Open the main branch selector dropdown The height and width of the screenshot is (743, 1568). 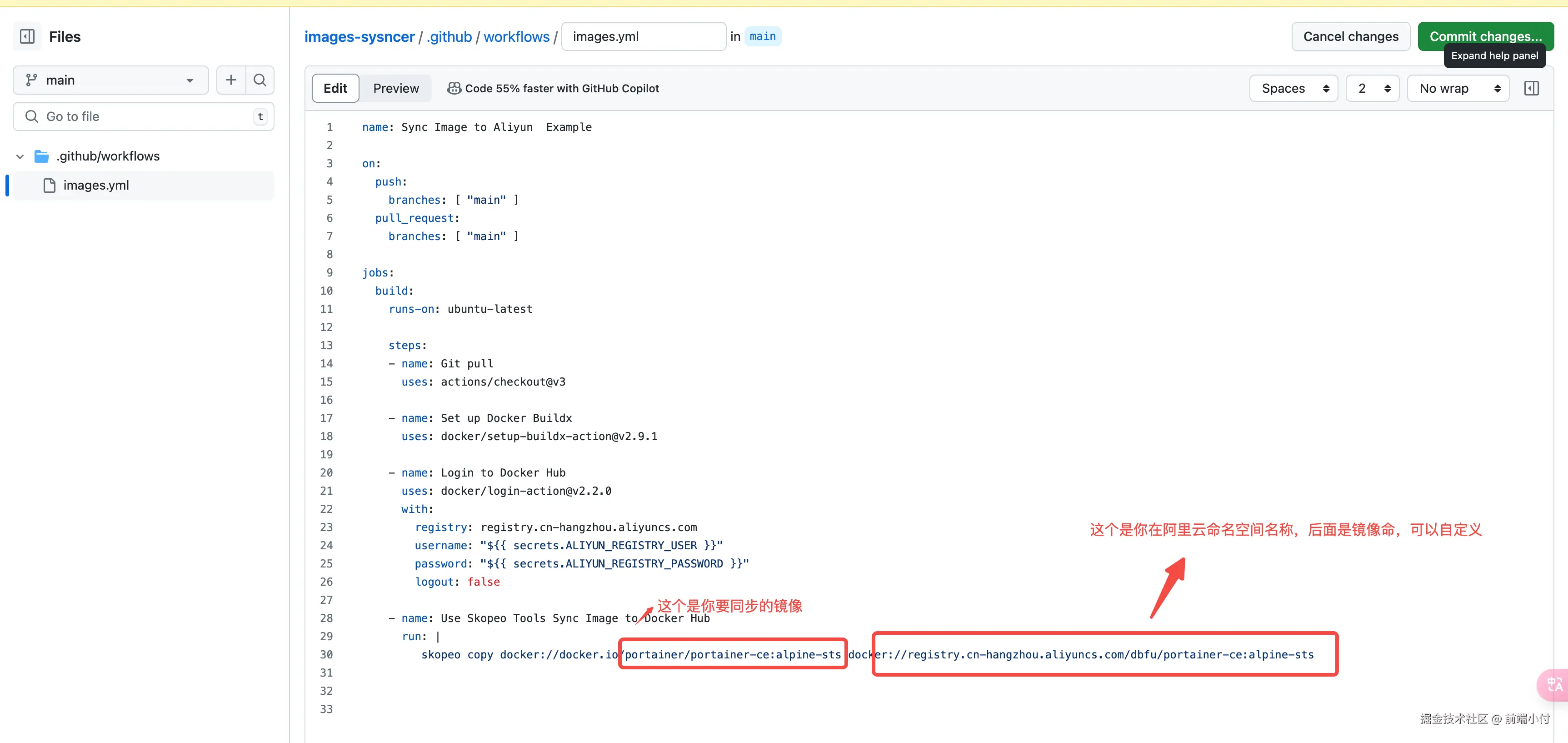coord(110,80)
